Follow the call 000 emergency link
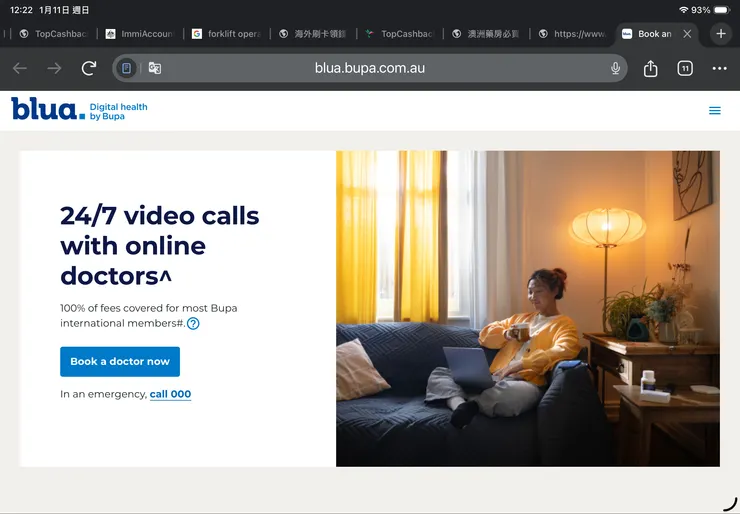740x514 pixels. coord(170,394)
